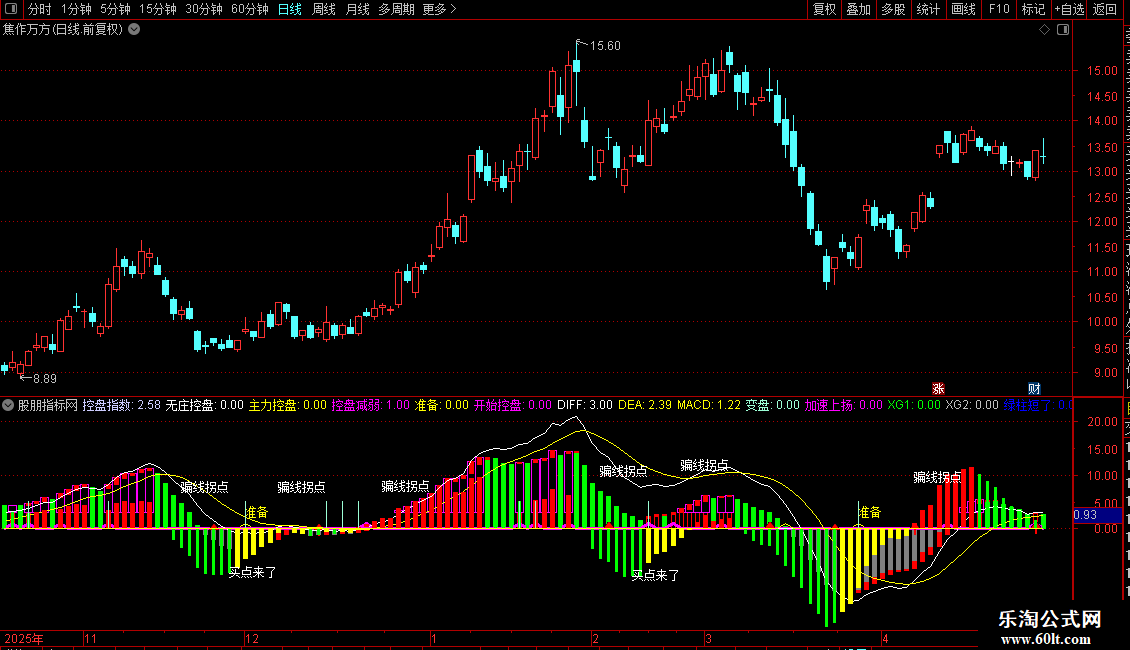Click the 股朋指标网 indicator name
The height and width of the screenshot is (650, 1130).
tap(48, 405)
